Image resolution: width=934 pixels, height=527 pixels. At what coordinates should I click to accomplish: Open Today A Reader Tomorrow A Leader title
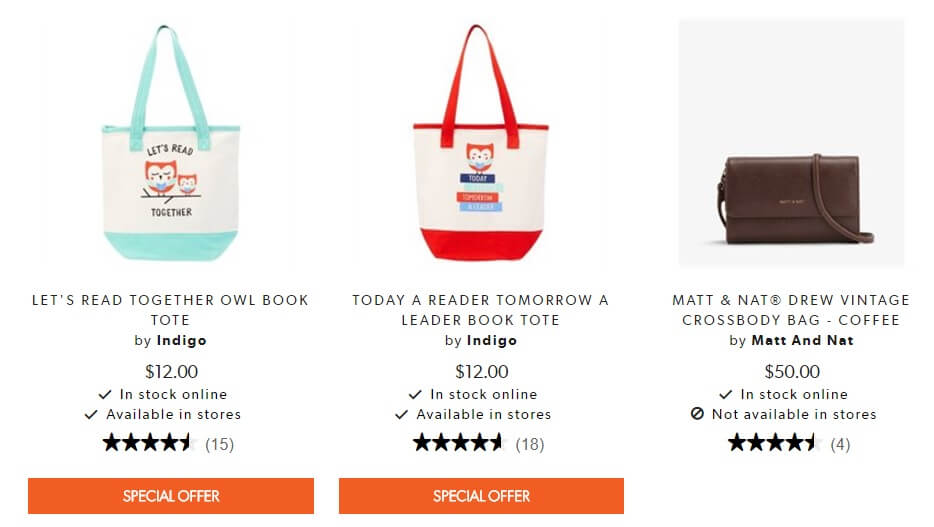[x=481, y=310]
